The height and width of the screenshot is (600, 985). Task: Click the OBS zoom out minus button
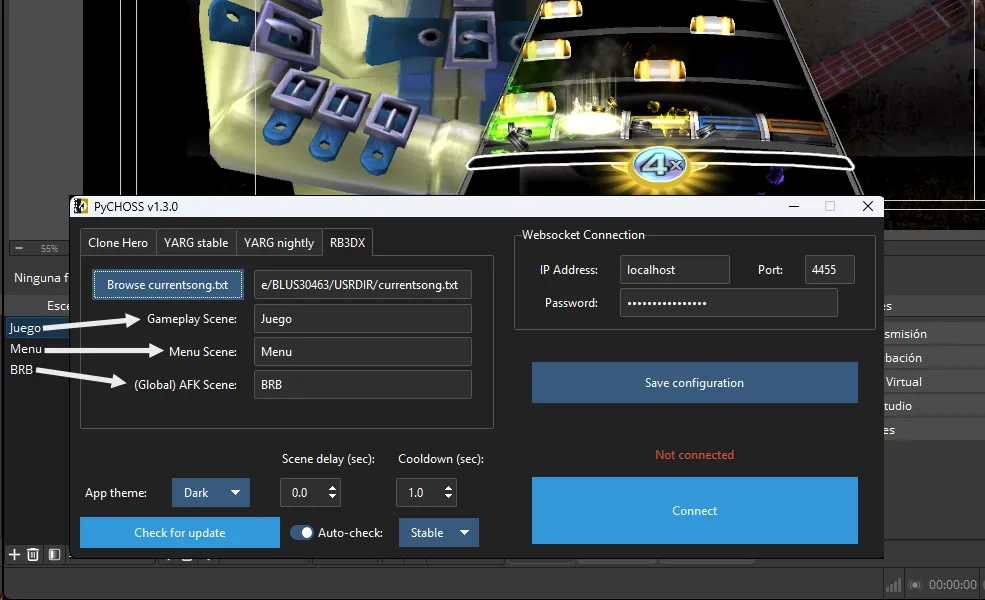[19, 248]
